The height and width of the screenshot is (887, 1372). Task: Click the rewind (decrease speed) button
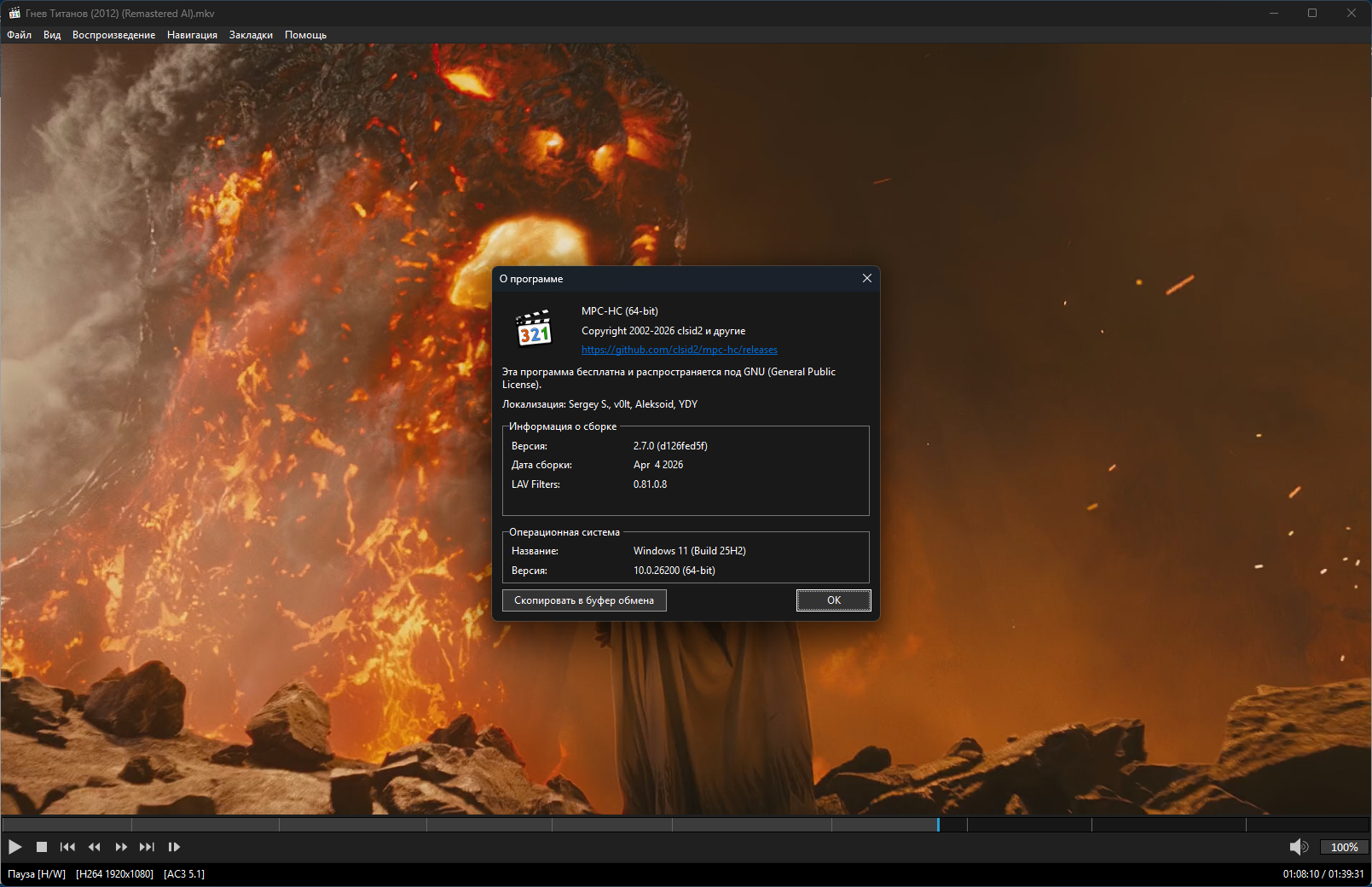pos(95,847)
